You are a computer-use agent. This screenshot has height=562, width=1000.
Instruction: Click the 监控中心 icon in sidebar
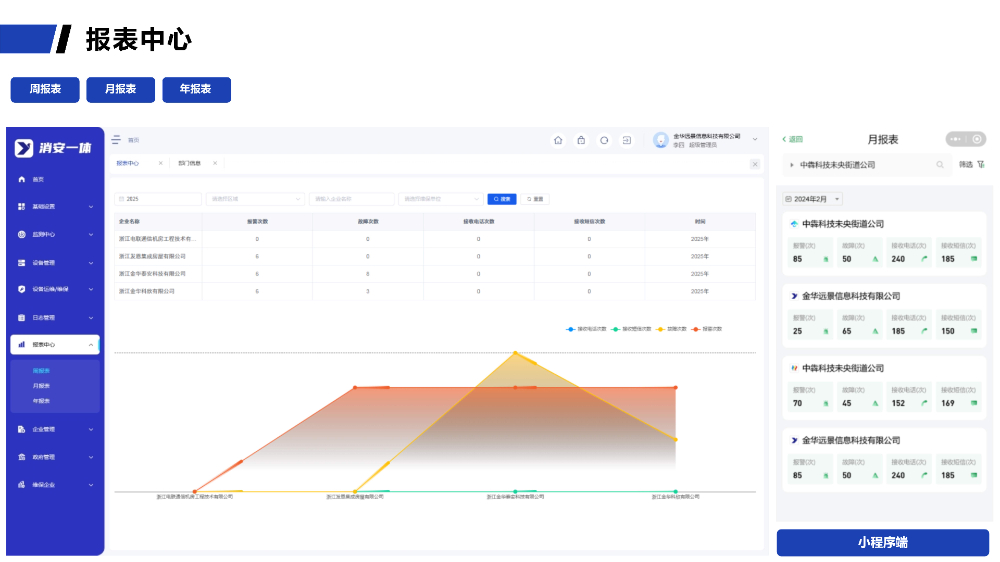[22, 235]
